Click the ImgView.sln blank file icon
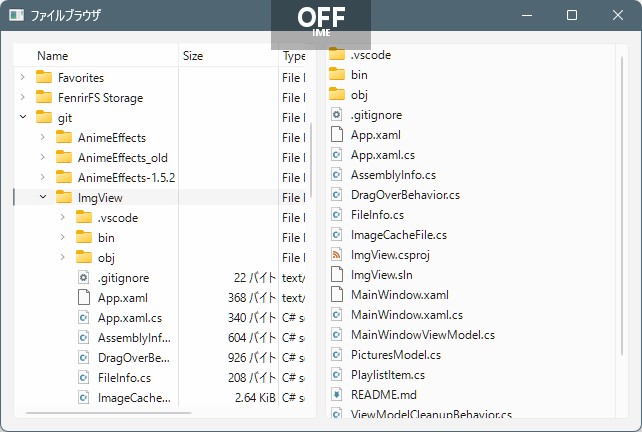This screenshot has width=642, height=432. click(336, 275)
